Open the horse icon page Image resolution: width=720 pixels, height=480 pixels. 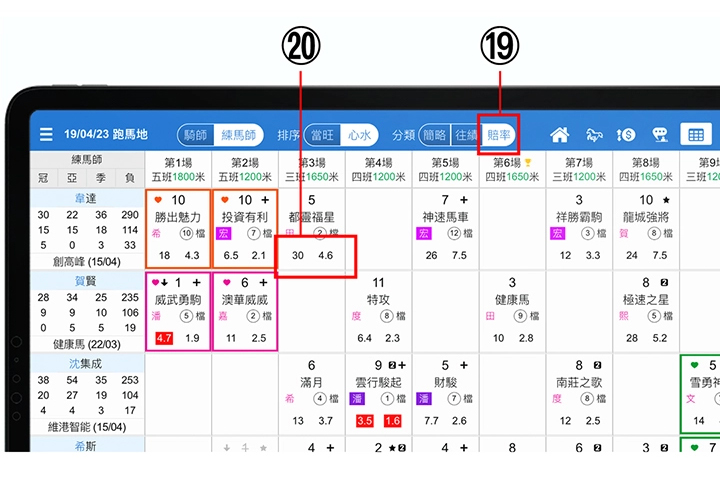point(594,135)
